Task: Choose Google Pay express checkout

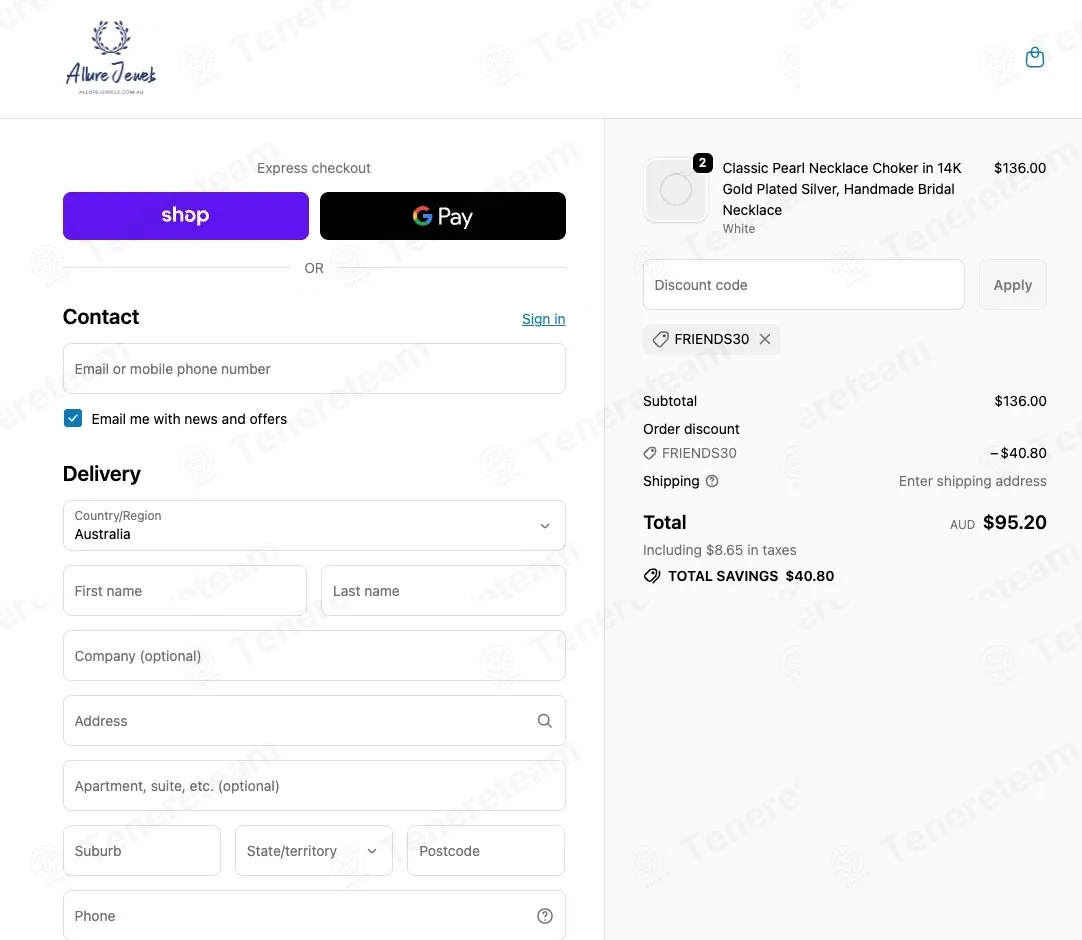Action: coord(442,216)
